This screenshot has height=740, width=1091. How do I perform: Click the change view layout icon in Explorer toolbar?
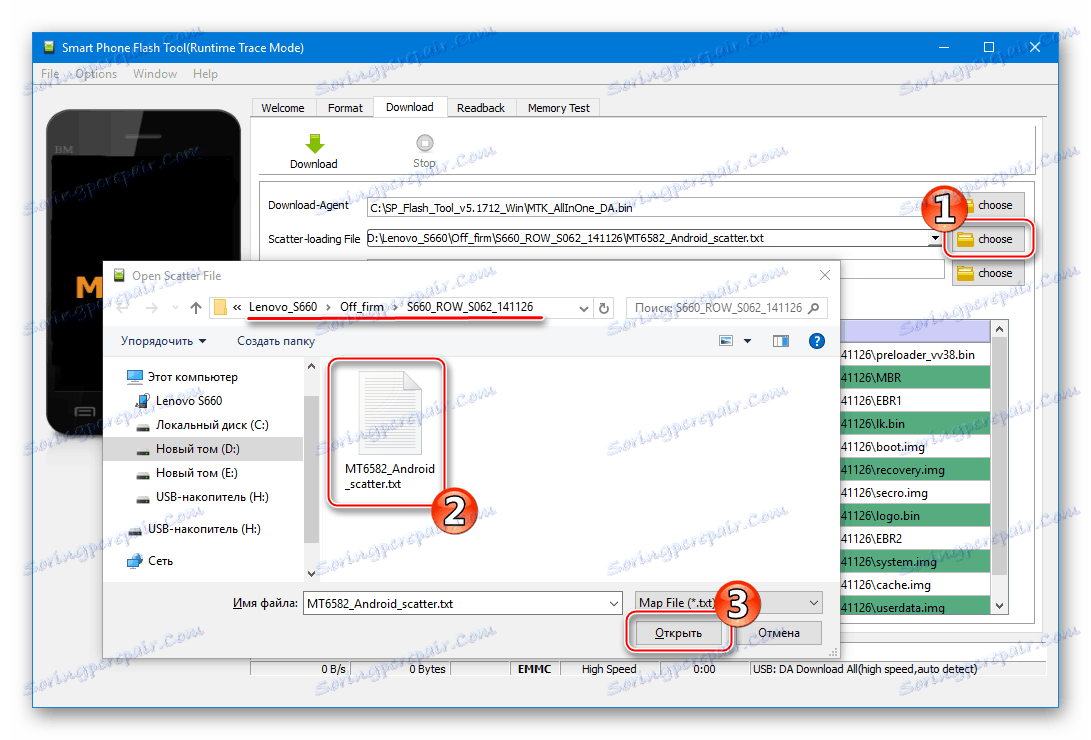pos(725,340)
